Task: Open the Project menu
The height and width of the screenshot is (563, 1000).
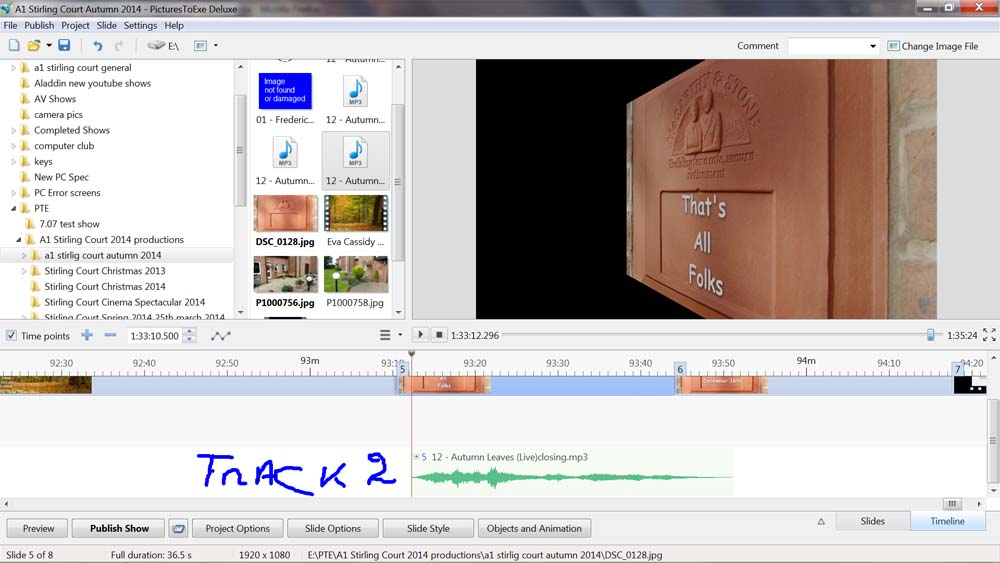Action: (x=75, y=26)
